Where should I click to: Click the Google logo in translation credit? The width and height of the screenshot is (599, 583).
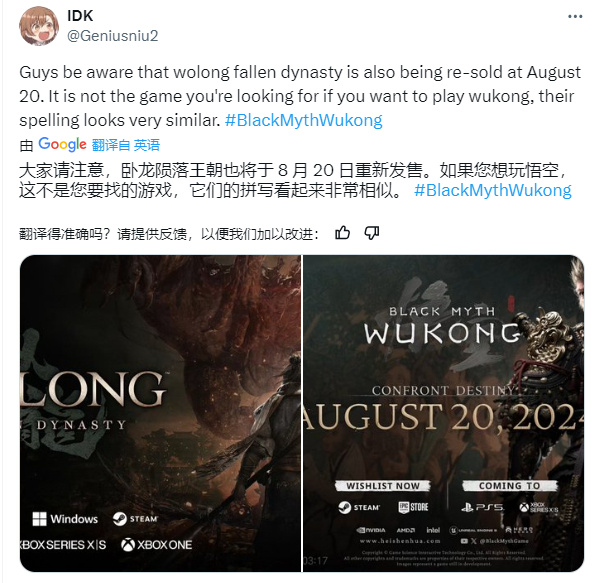pyautogui.click(x=62, y=144)
